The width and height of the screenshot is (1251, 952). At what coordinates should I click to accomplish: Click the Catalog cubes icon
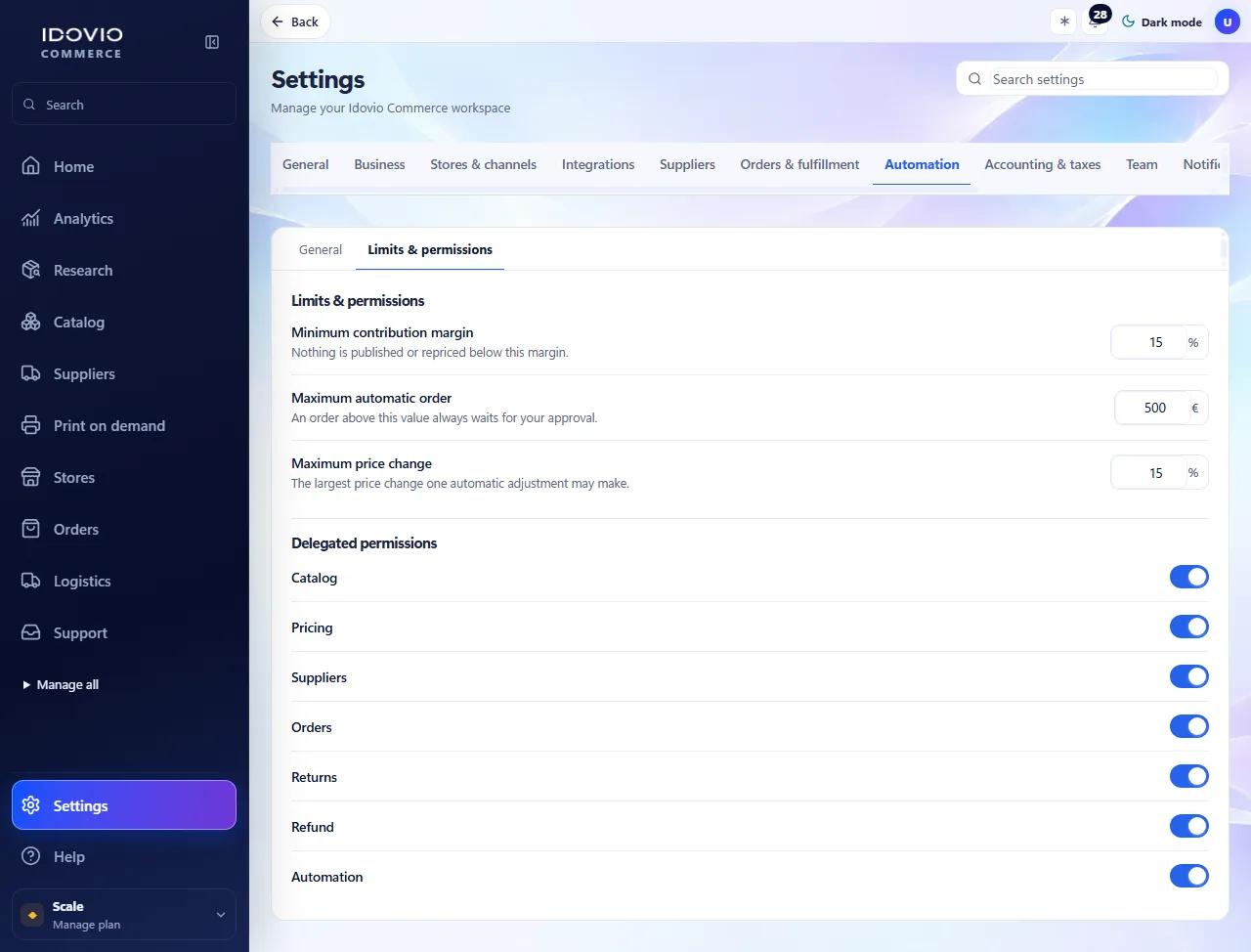pyautogui.click(x=31, y=322)
